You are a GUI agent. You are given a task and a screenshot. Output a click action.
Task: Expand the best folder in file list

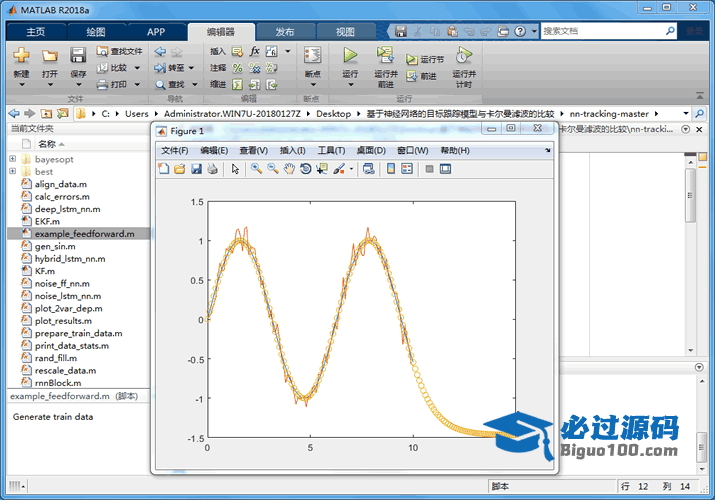click(12, 172)
